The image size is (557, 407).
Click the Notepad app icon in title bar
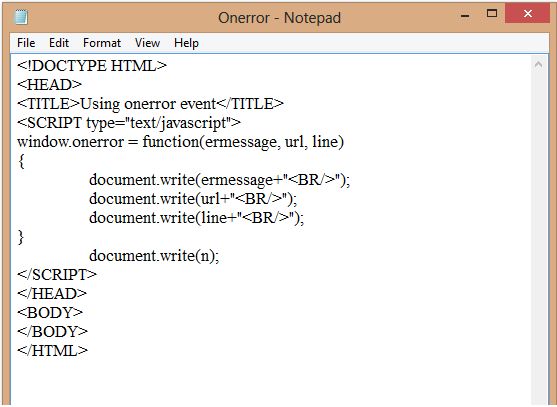(x=21, y=17)
